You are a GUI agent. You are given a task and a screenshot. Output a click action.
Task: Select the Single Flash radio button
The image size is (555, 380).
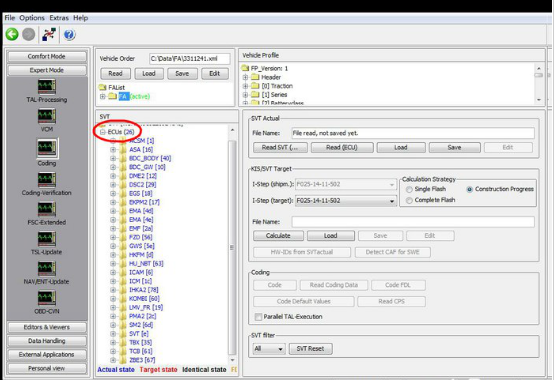[x=409, y=189]
